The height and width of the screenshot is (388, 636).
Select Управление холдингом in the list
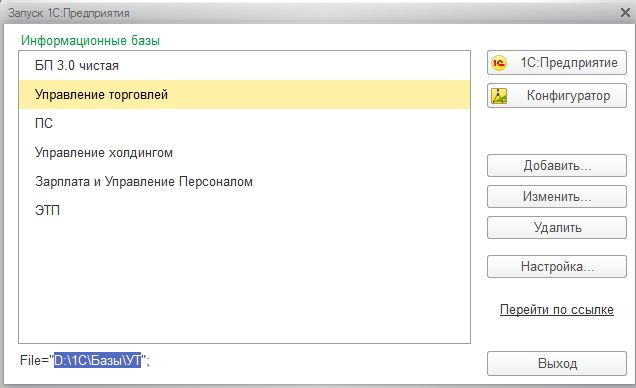tap(244, 152)
